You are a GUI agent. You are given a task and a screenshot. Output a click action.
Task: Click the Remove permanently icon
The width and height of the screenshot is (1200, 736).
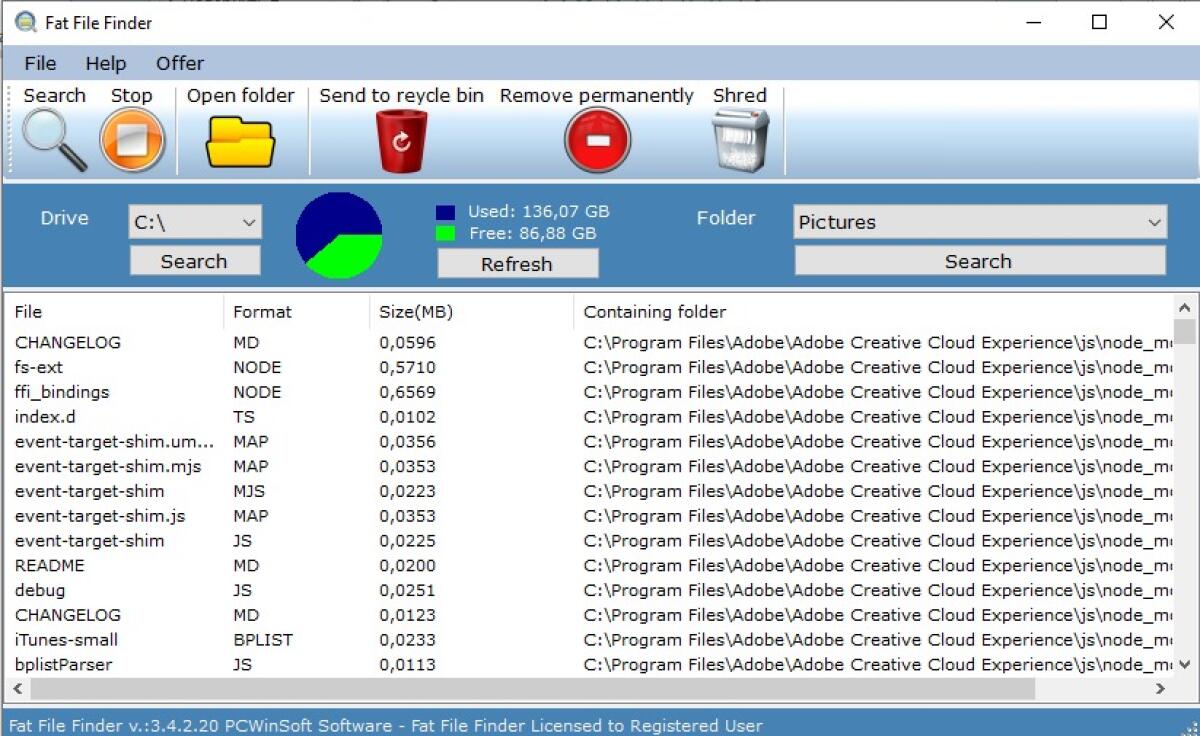click(x=596, y=140)
